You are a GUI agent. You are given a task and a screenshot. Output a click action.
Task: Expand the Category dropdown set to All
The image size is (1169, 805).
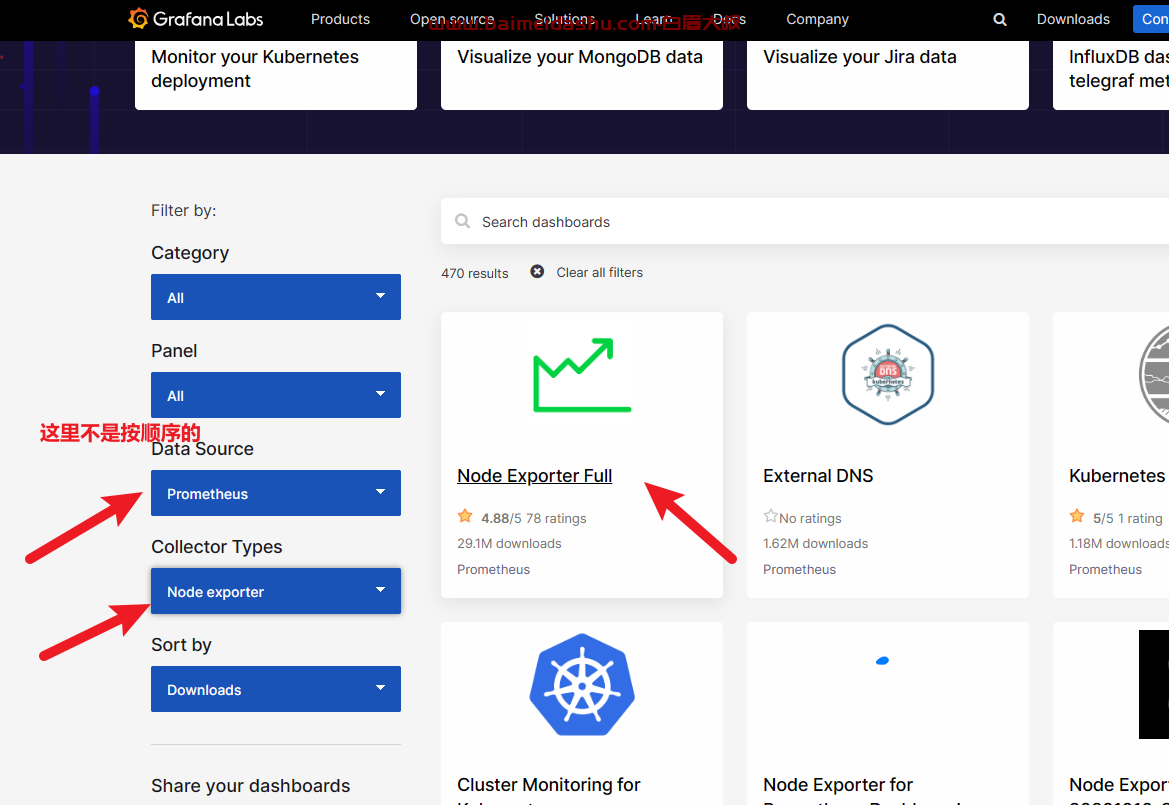276,297
